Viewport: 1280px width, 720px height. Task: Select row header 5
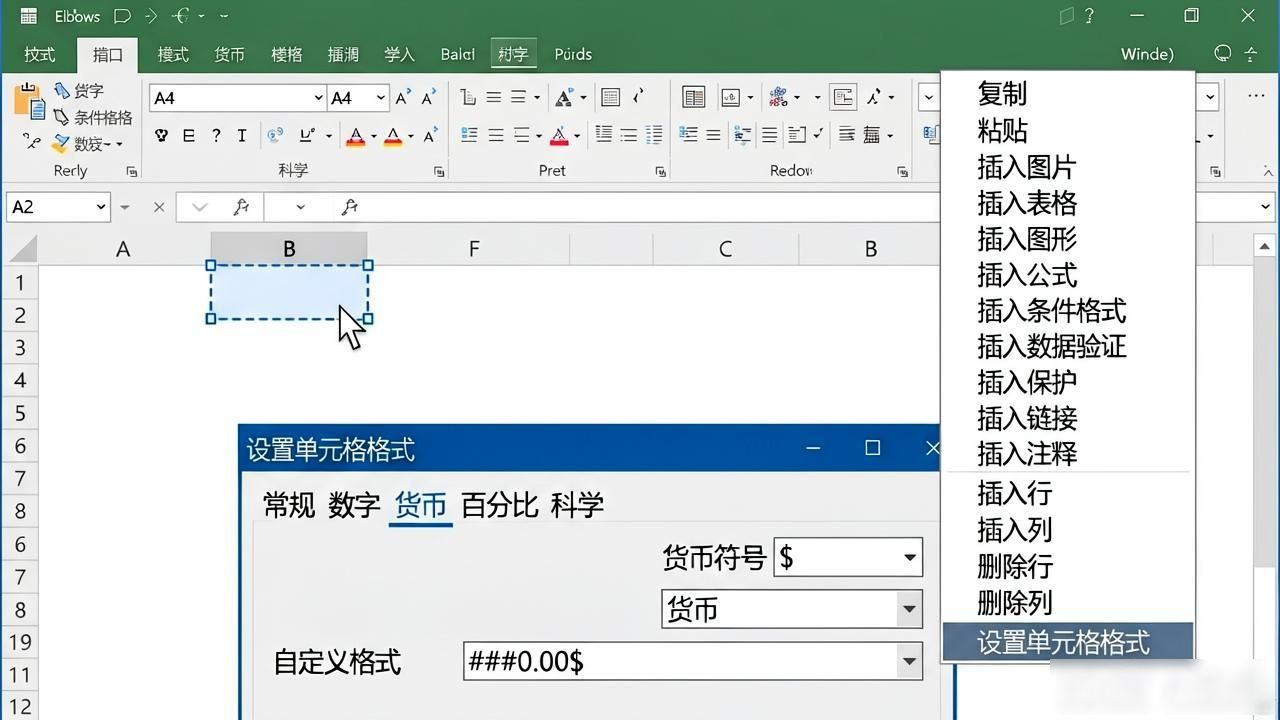(x=20, y=413)
